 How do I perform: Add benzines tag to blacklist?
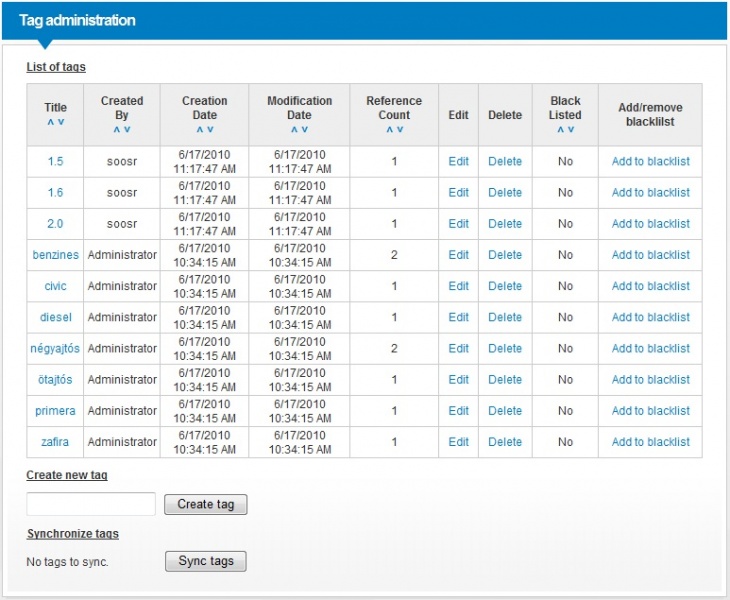click(x=651, y=255)
